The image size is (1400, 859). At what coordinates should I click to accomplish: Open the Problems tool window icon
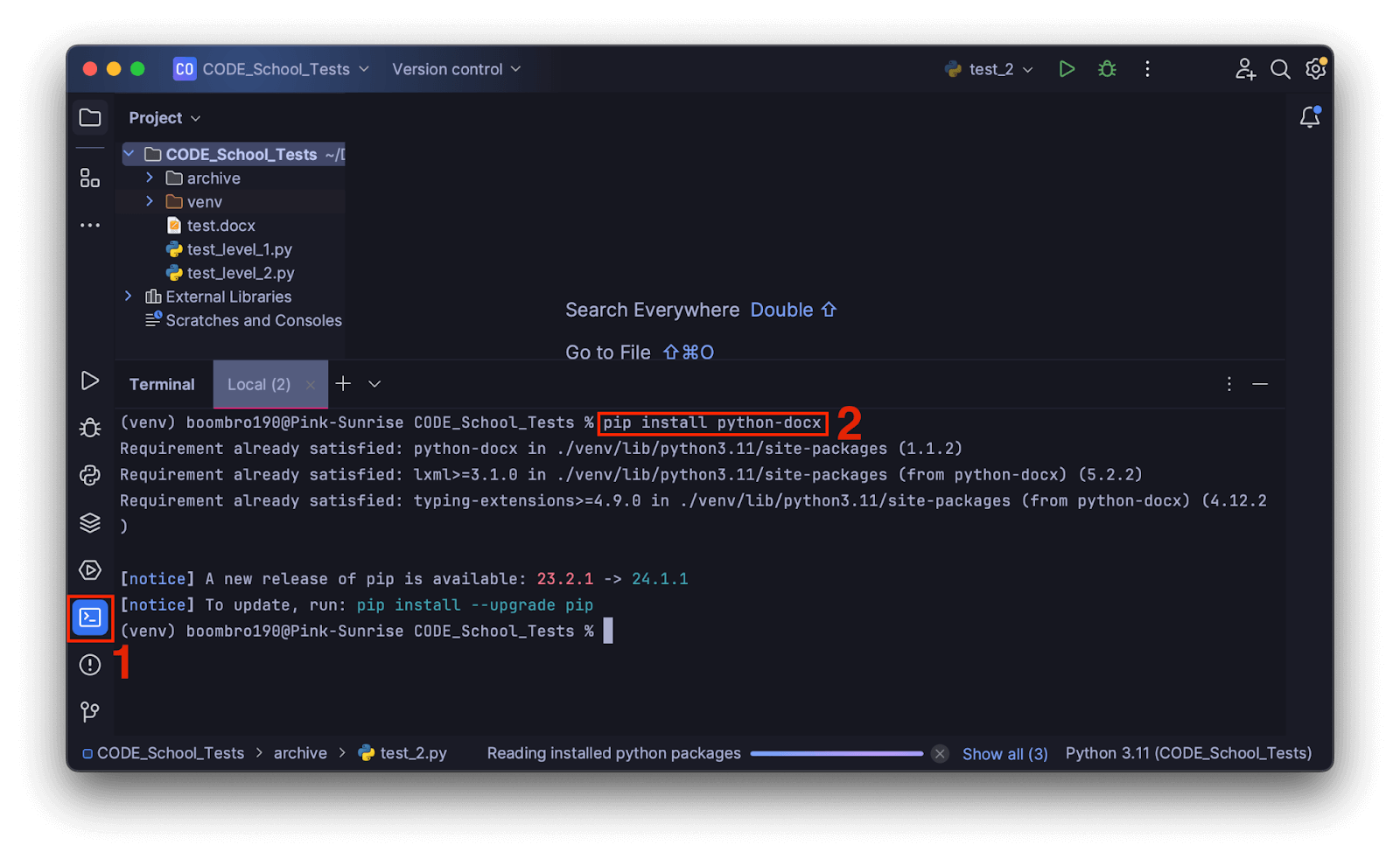[90, 665]
